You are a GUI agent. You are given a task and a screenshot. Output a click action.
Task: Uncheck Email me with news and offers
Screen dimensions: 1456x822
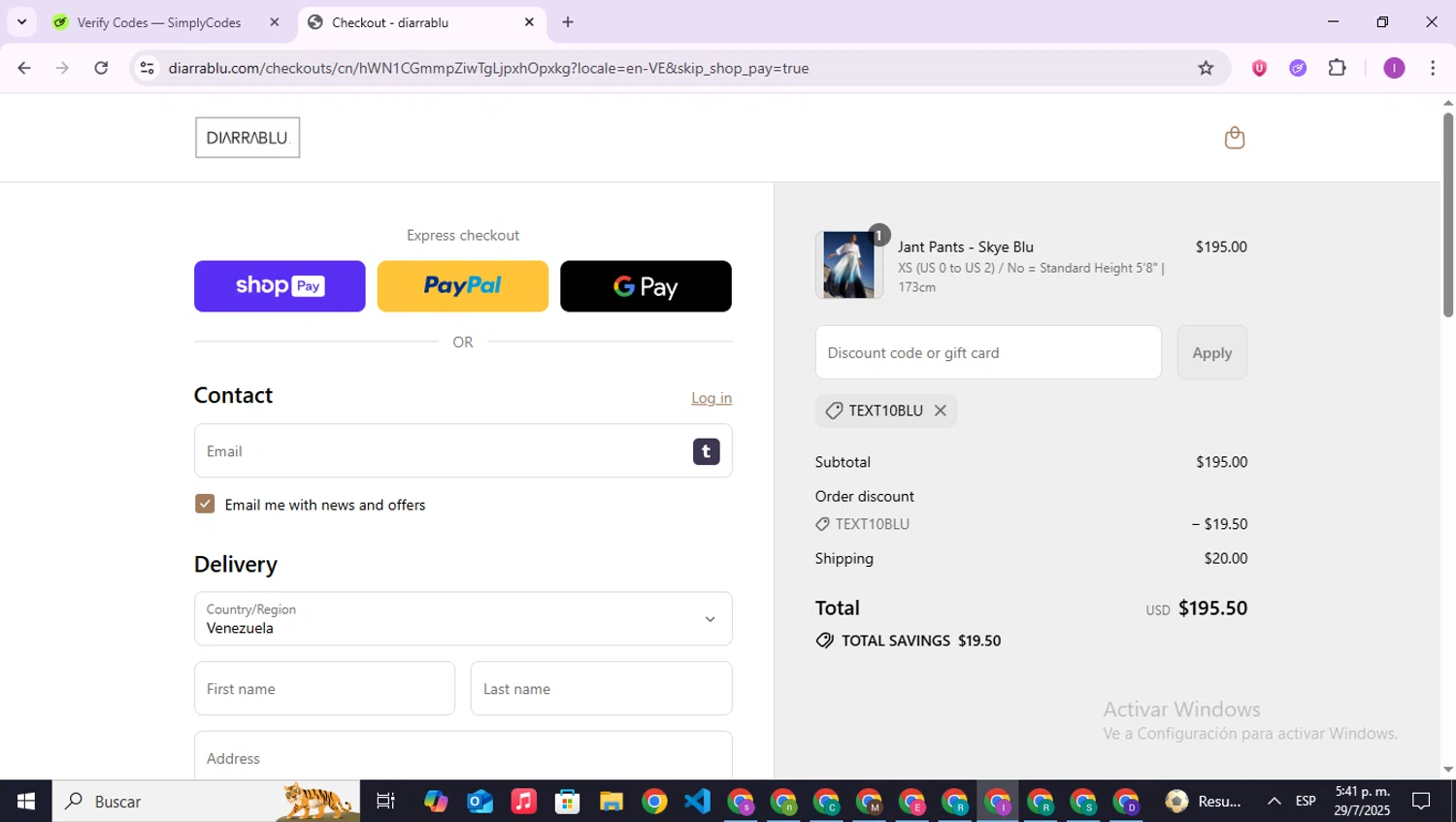(x=205, y=504)
